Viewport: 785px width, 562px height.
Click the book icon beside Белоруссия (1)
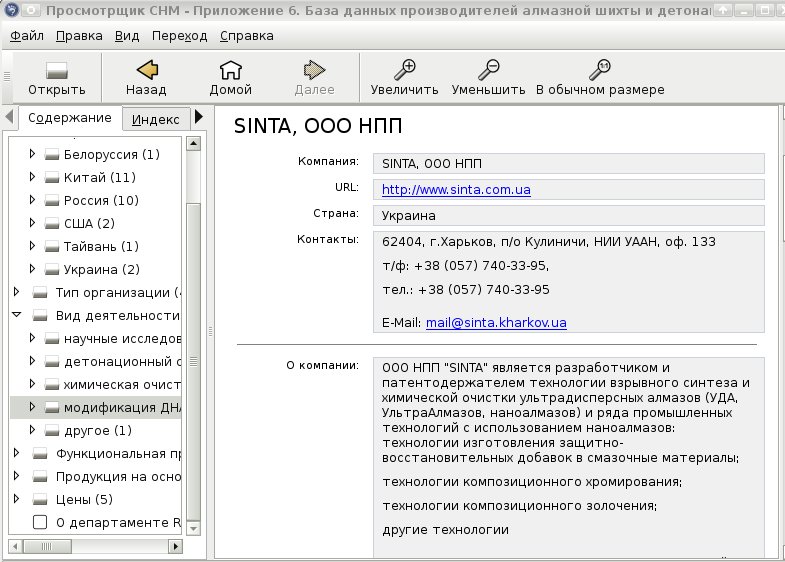click(52, 155)
